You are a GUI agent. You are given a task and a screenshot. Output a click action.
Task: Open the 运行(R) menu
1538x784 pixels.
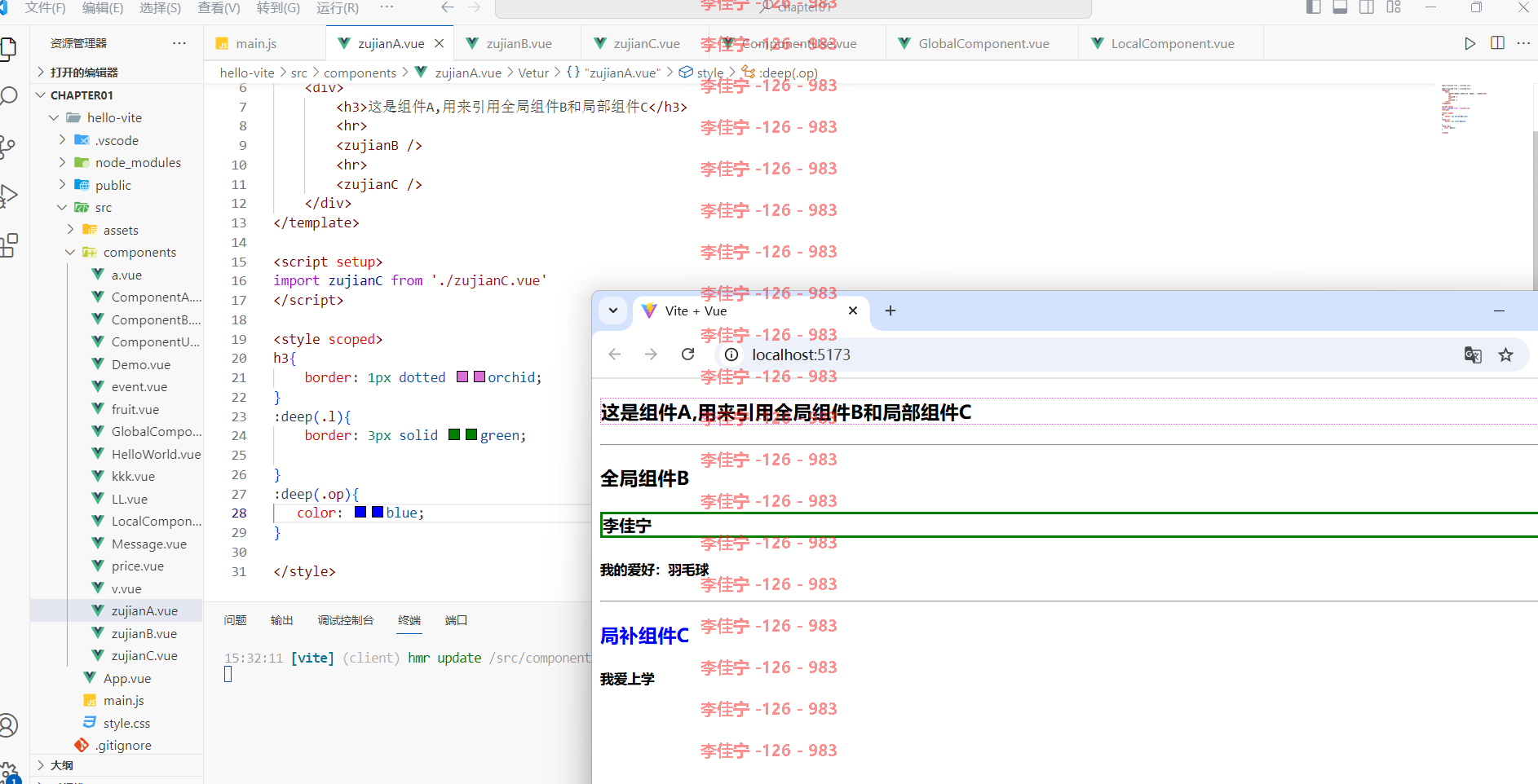click(x=338, y=7)
